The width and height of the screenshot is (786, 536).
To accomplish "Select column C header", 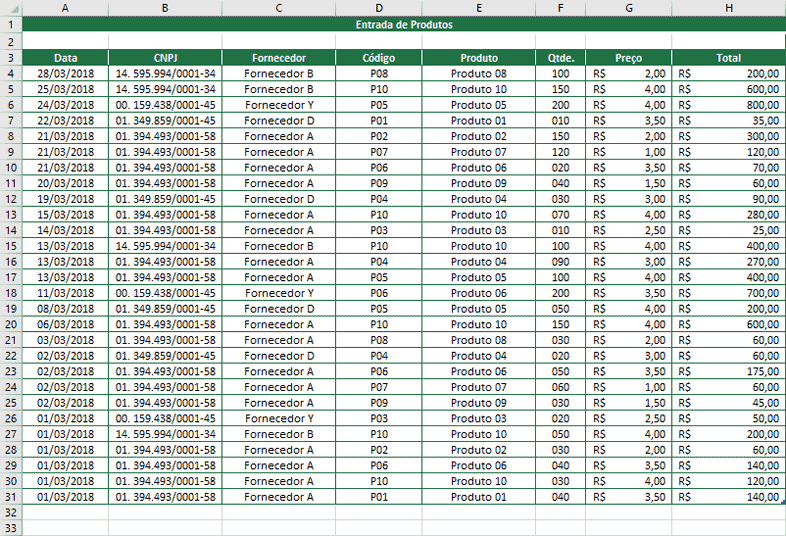I will 279,8.
